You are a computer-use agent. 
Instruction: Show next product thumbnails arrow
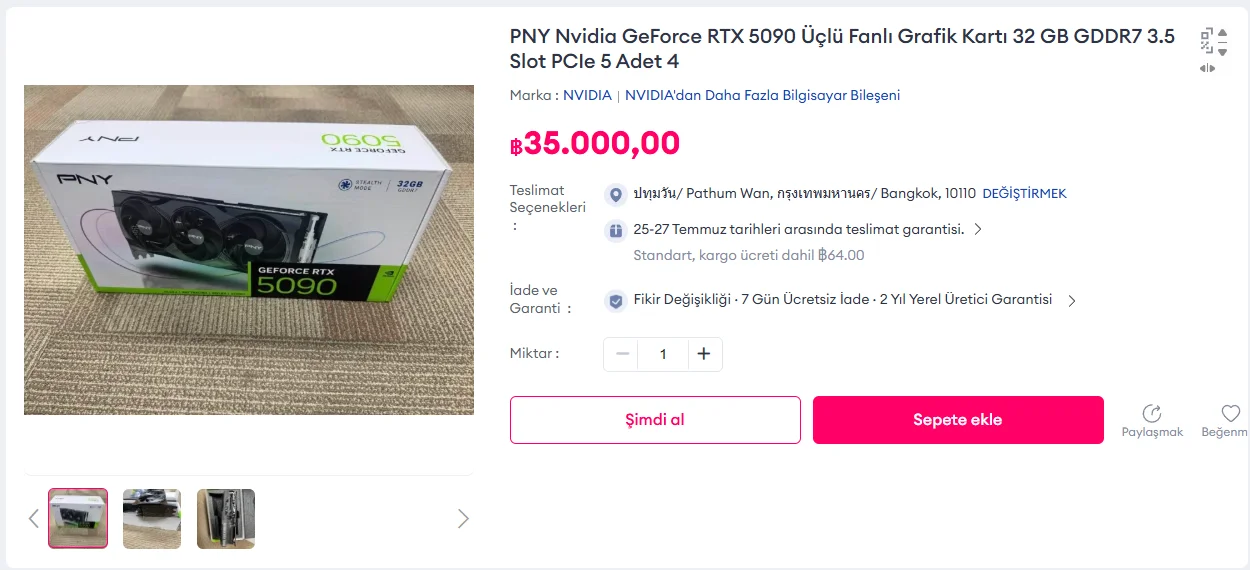click(463, 518)
